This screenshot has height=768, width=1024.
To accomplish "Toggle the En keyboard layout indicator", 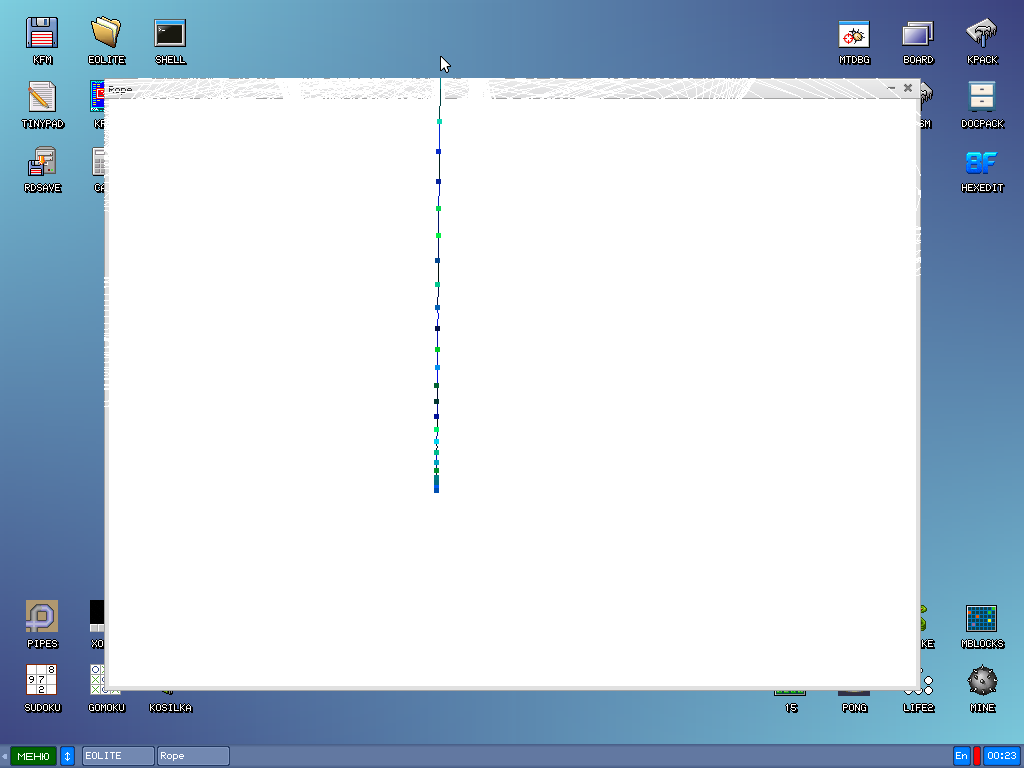I will click(x=961, y=756).
